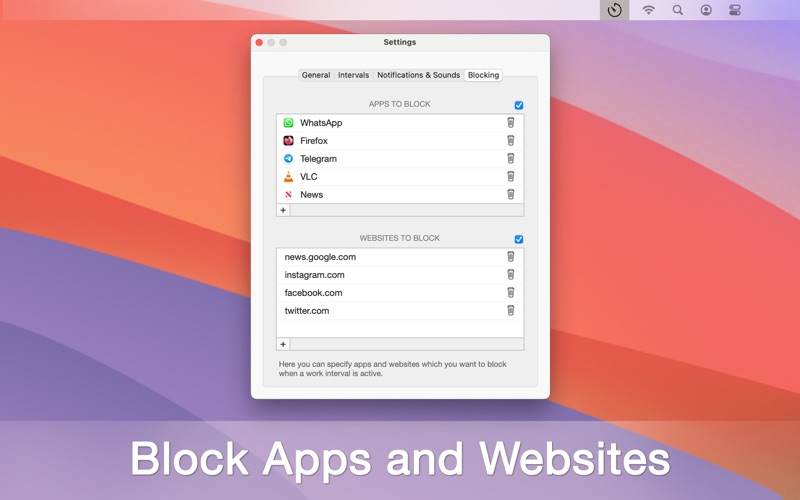Select the facebook.com entry
The height and width of the screenshot is (500, 800).
pos(313,293)
